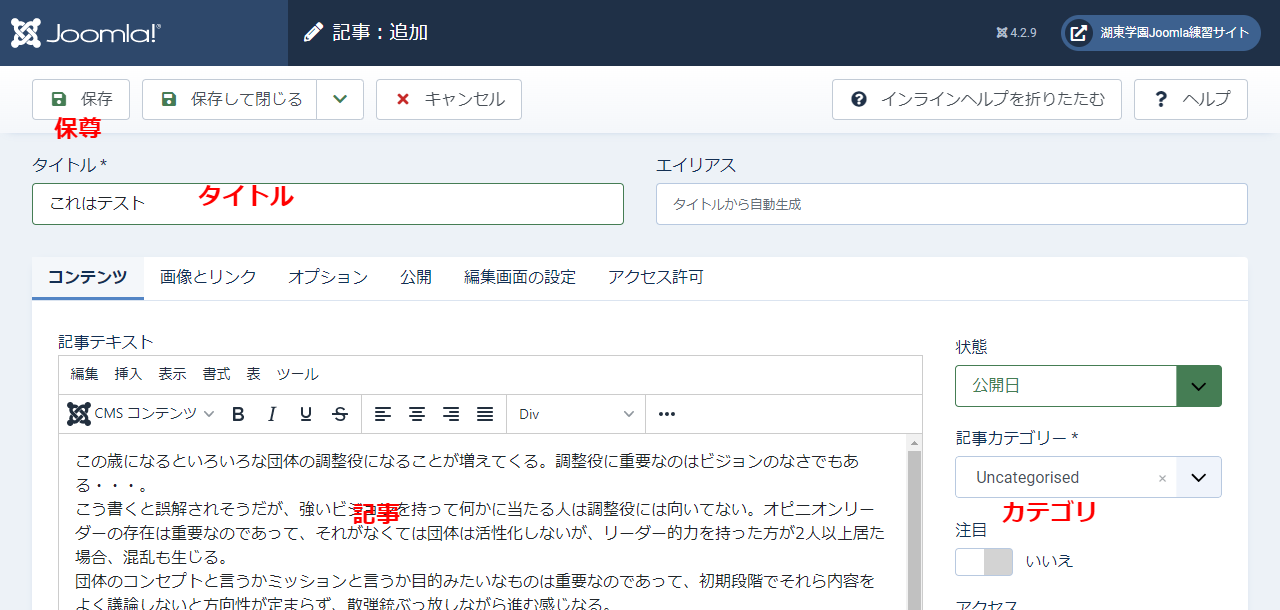This screenshot has height=610, width=1280.
Task: Justify text alignment icon
Action: pos(485,414)
